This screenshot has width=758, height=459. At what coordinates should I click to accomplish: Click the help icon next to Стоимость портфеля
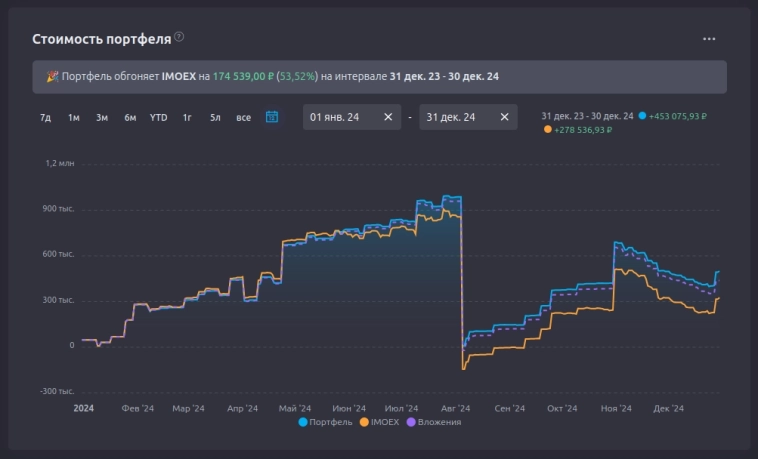(x=179, y=37)
